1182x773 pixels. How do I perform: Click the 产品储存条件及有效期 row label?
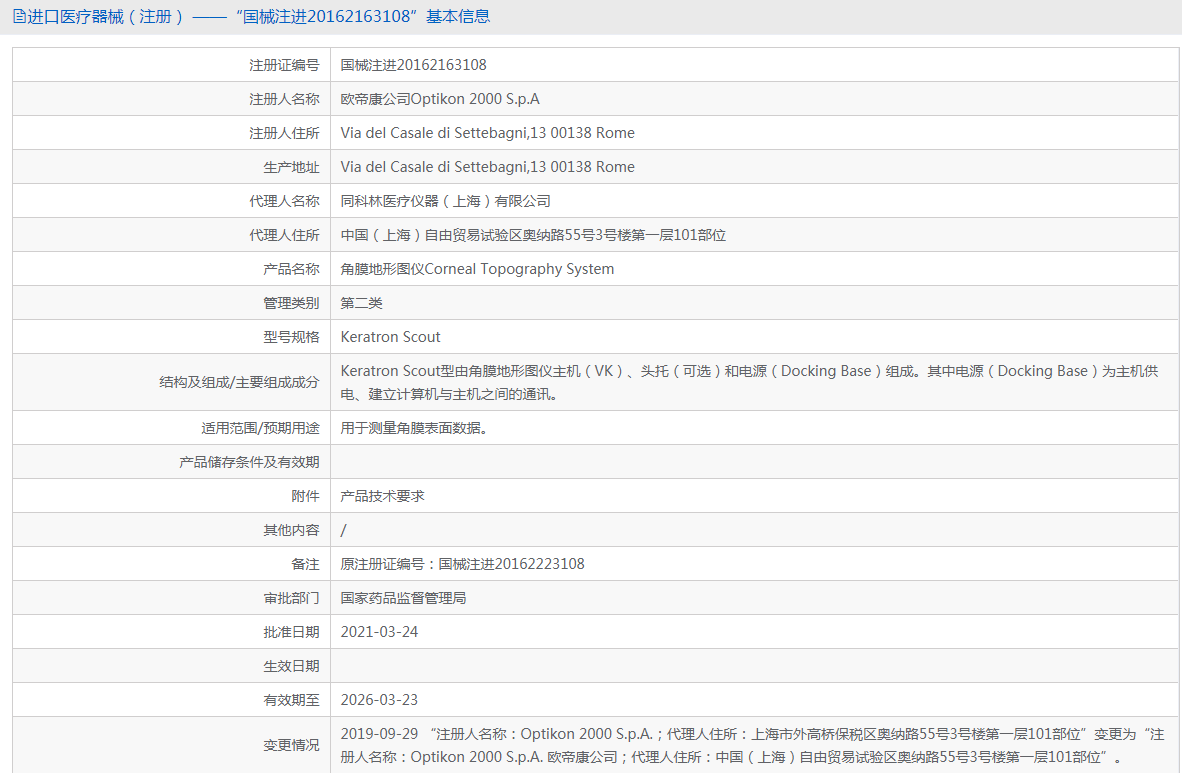(249, 462)
